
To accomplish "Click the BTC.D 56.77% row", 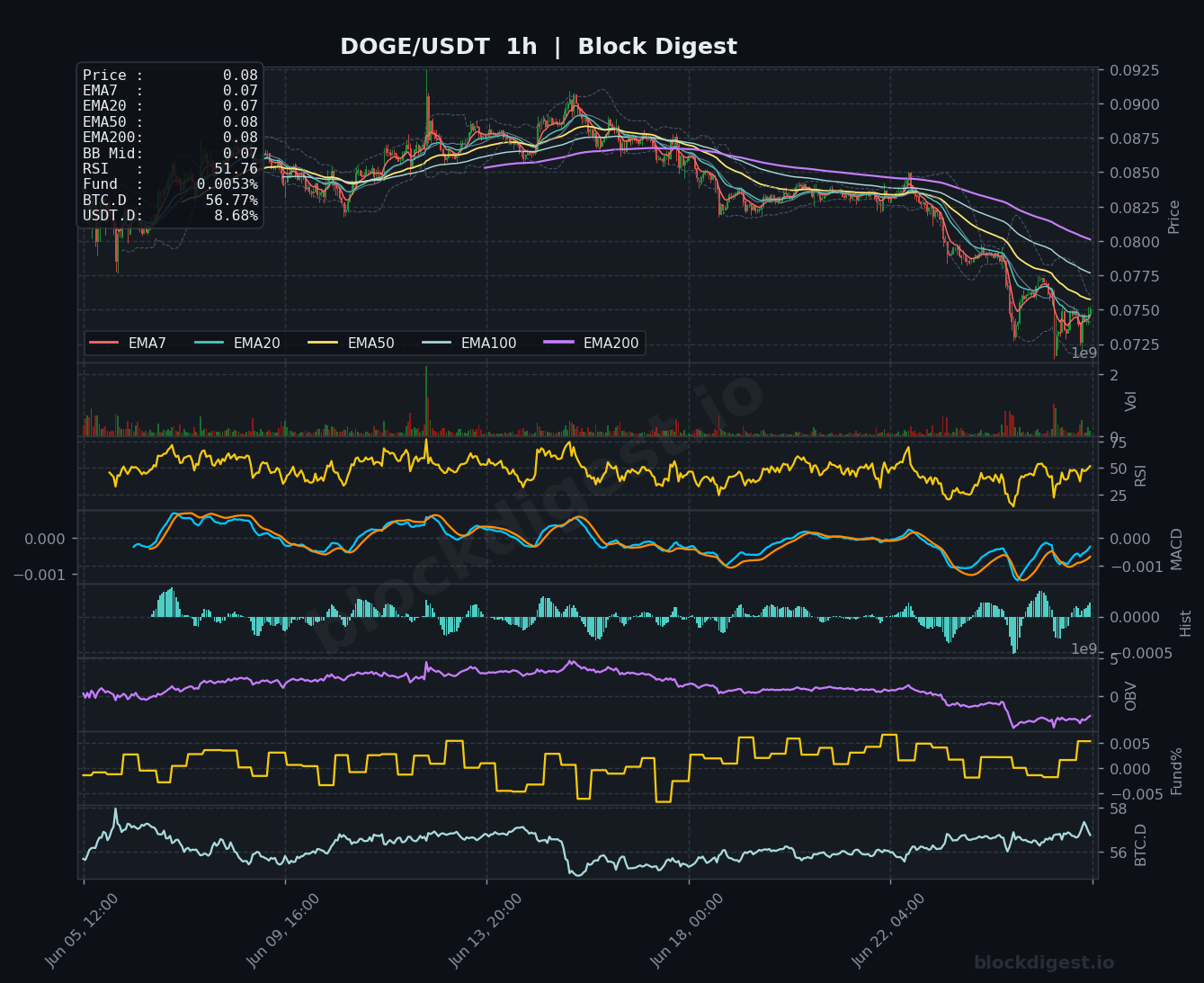I will (170, 200).
